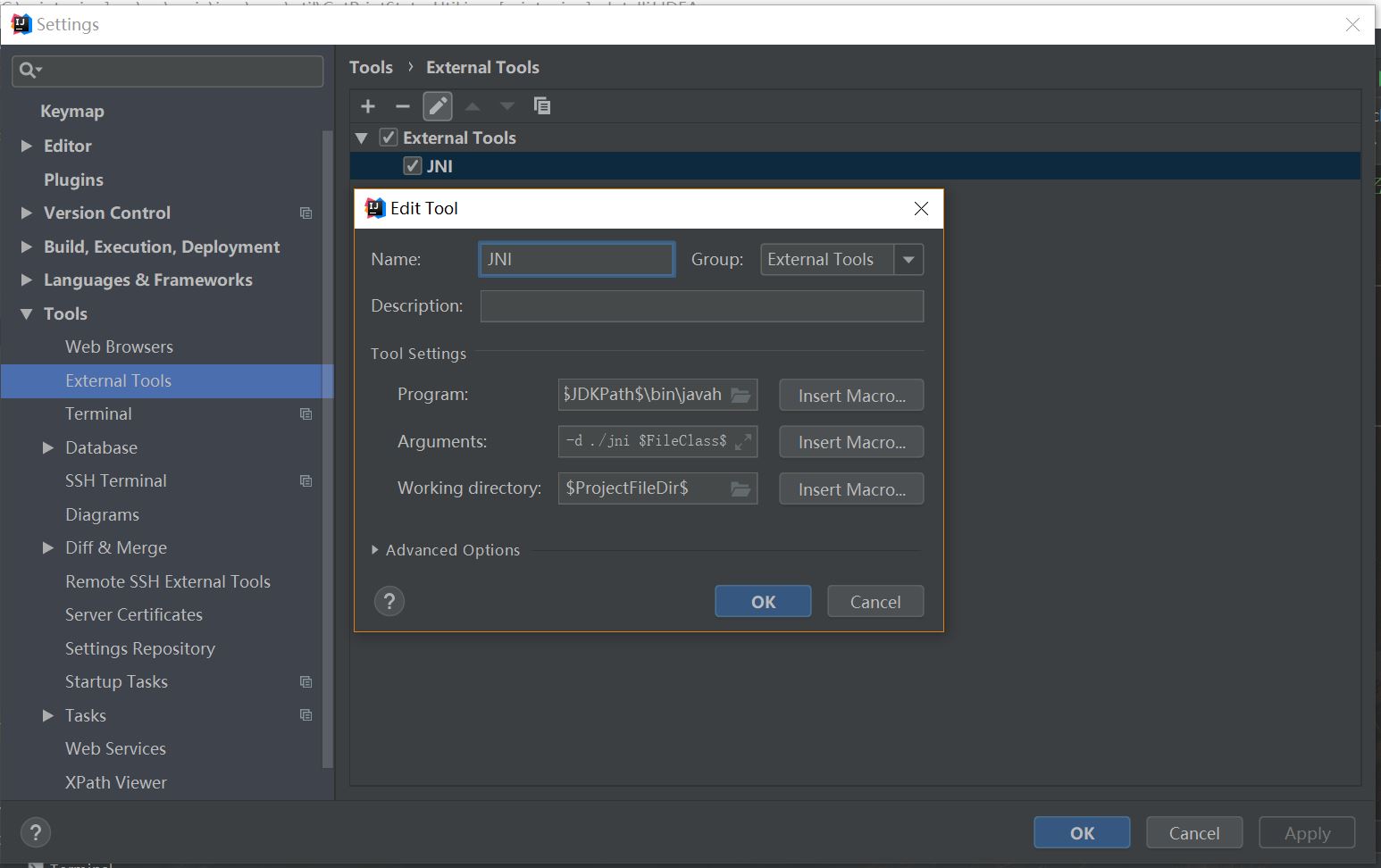Screen dimensions: 1381x868
Task: Toggle the JNI tool checkbox
Action: click(x=413, y=165)
